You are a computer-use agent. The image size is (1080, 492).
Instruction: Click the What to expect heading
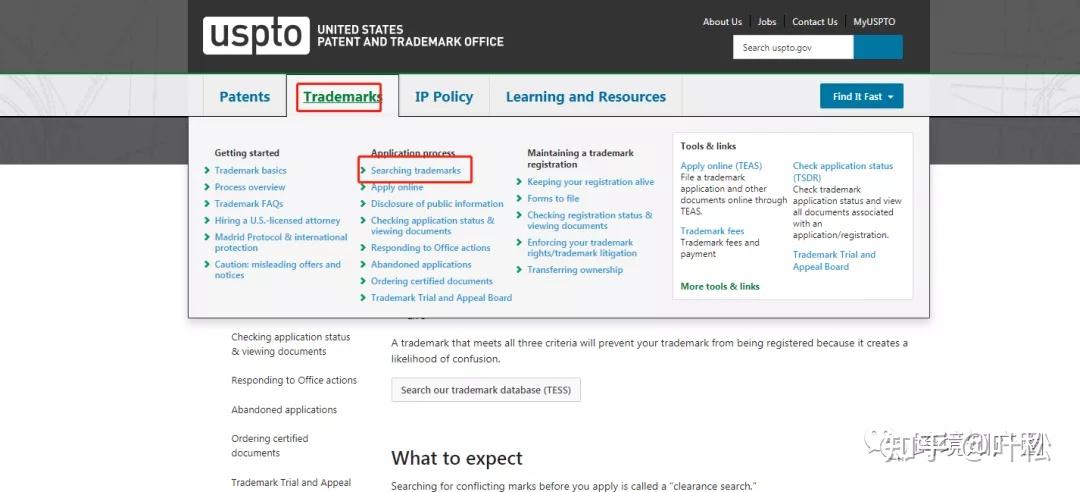(x=457, y=458)
